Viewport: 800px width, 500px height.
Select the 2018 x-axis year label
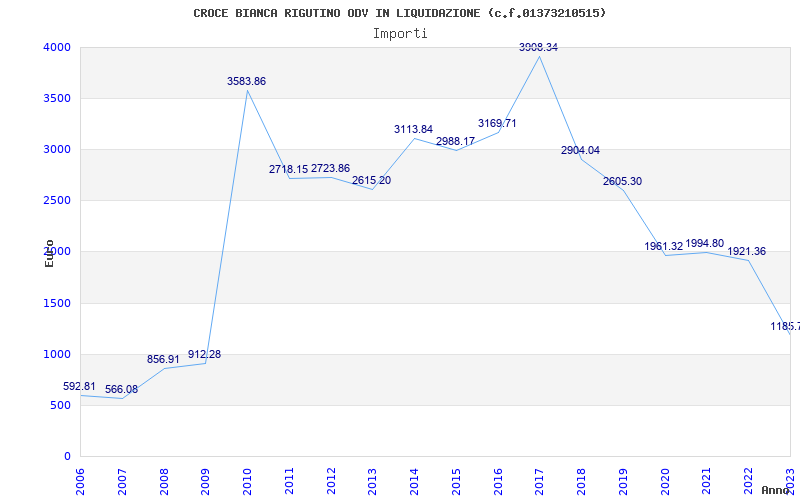pos(581,482)
